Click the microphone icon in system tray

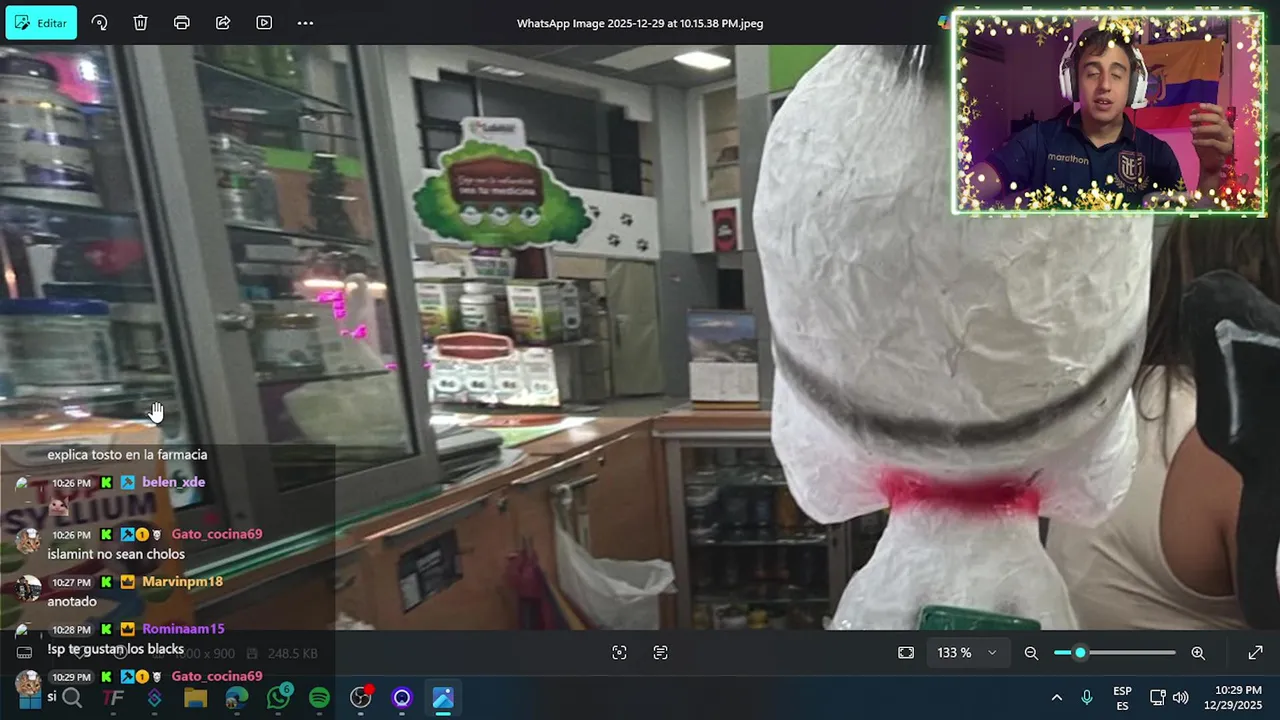[1087, 698]
